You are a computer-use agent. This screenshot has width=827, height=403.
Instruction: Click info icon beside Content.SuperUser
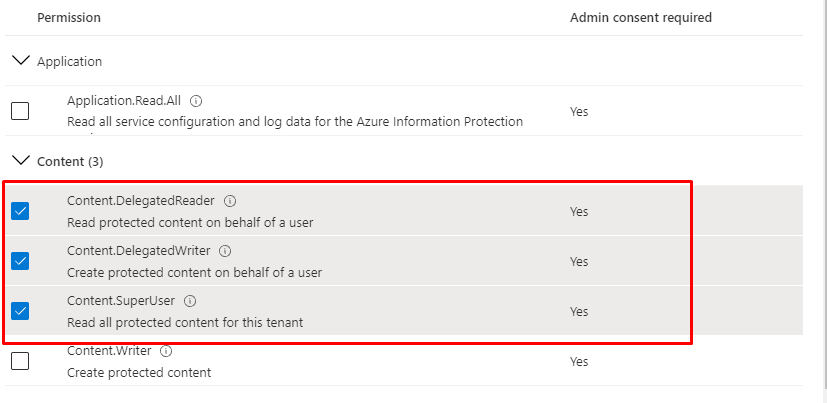[x=190, y=301]
